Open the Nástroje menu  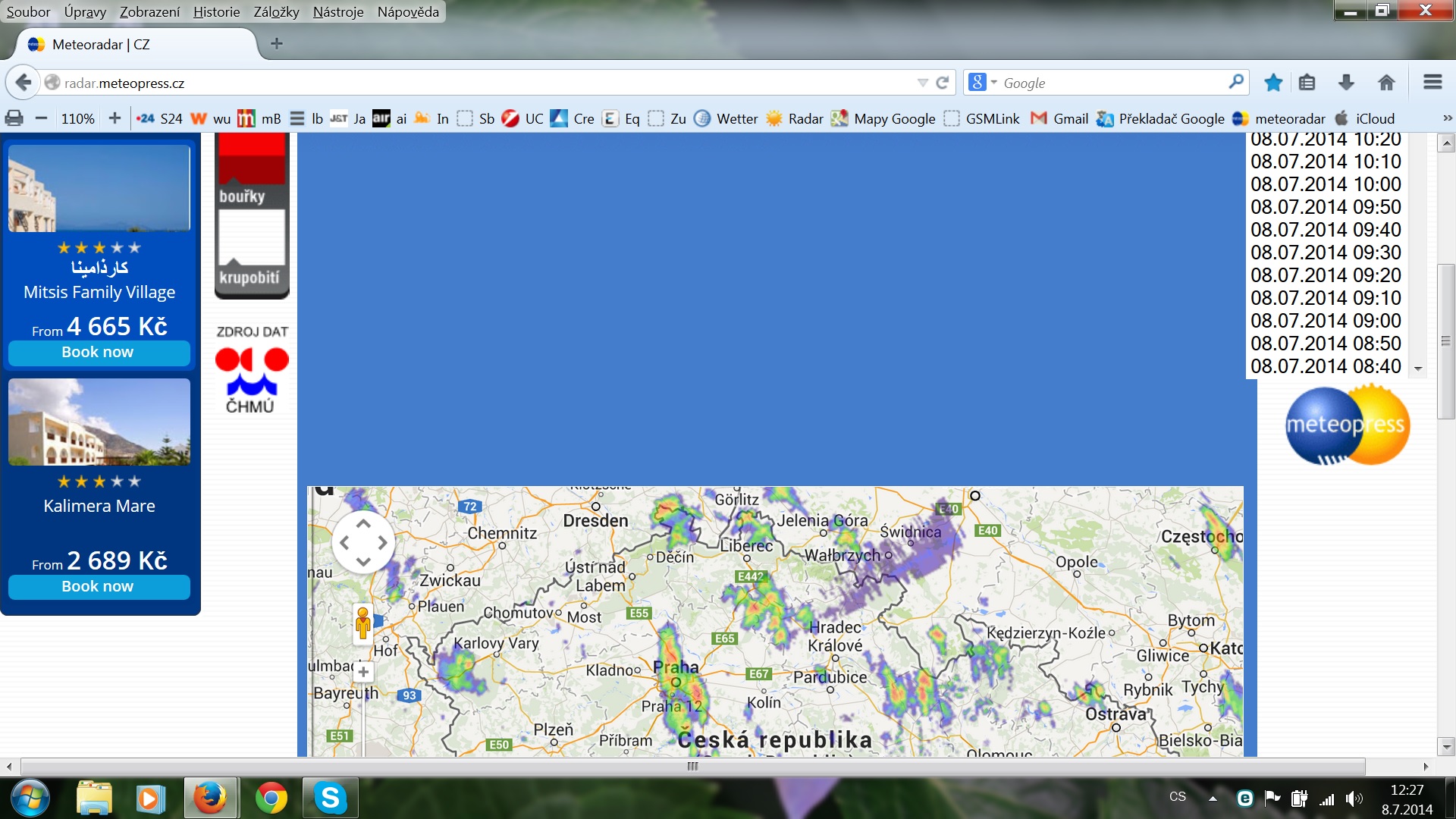coord(338,12)
